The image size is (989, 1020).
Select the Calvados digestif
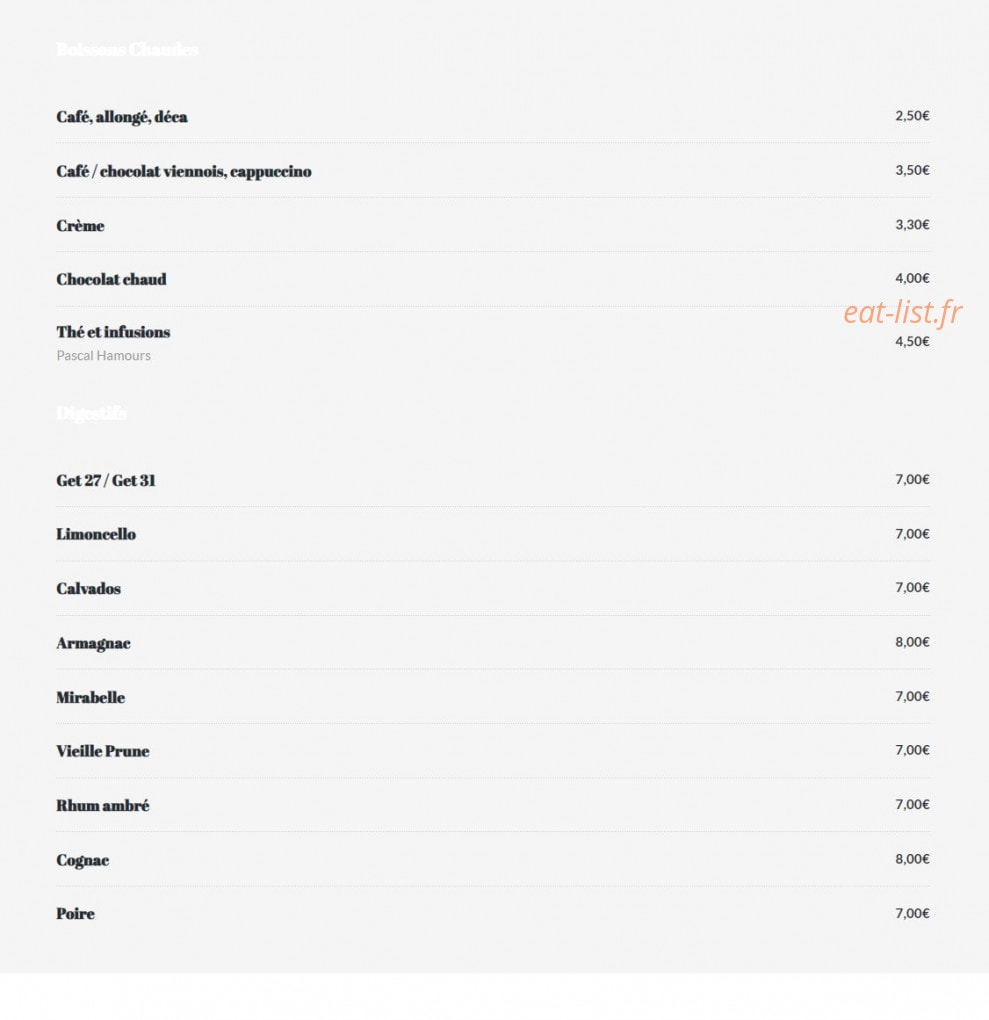[x=88, y=589]
